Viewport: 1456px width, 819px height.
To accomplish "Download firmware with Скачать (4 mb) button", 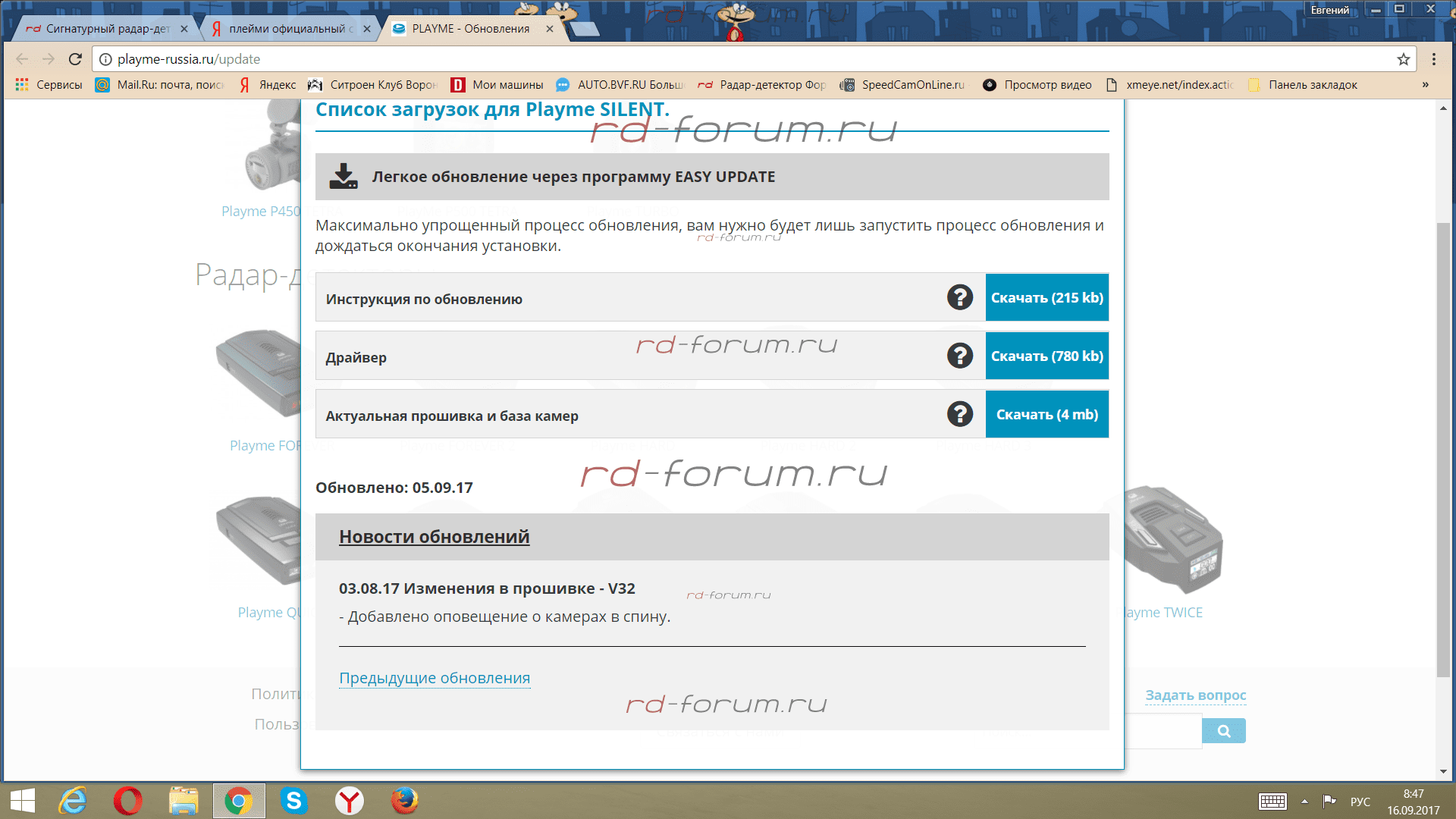I will (x=1046, y=414).
